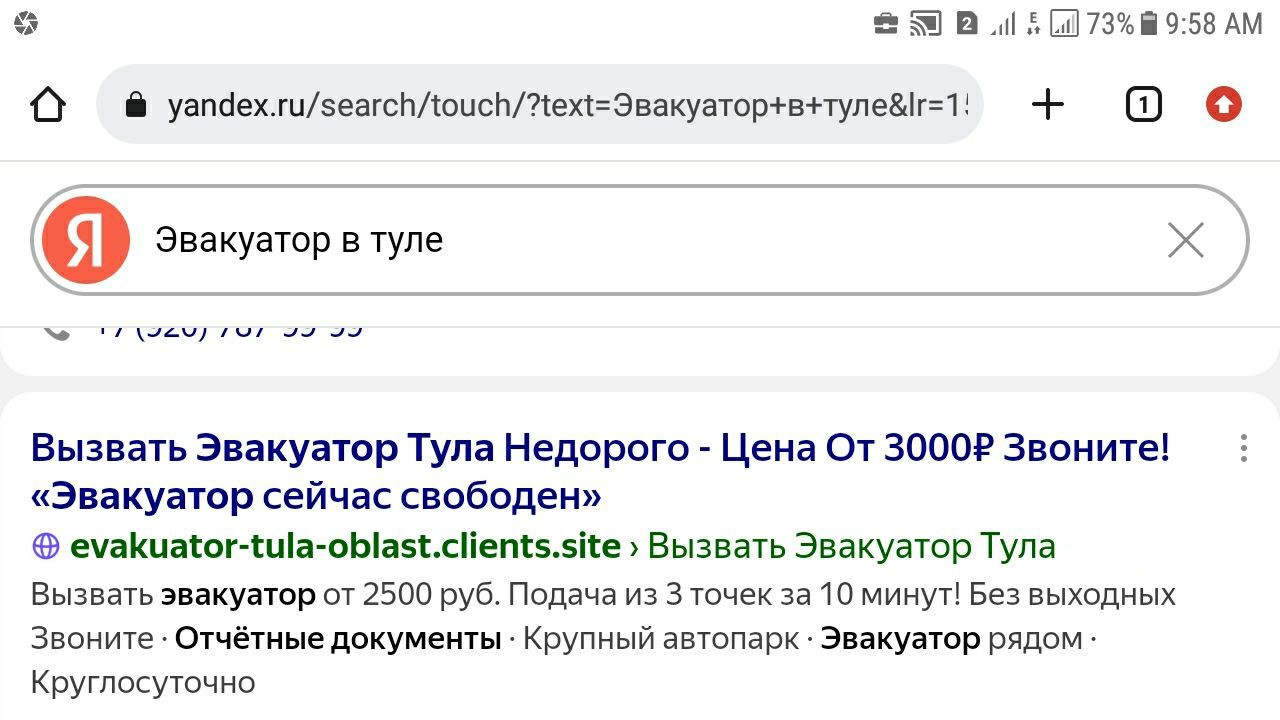This screenshot has height=720, width=1280.
Task: Tap the browser home icon
Action: click(x=48, y=104)
